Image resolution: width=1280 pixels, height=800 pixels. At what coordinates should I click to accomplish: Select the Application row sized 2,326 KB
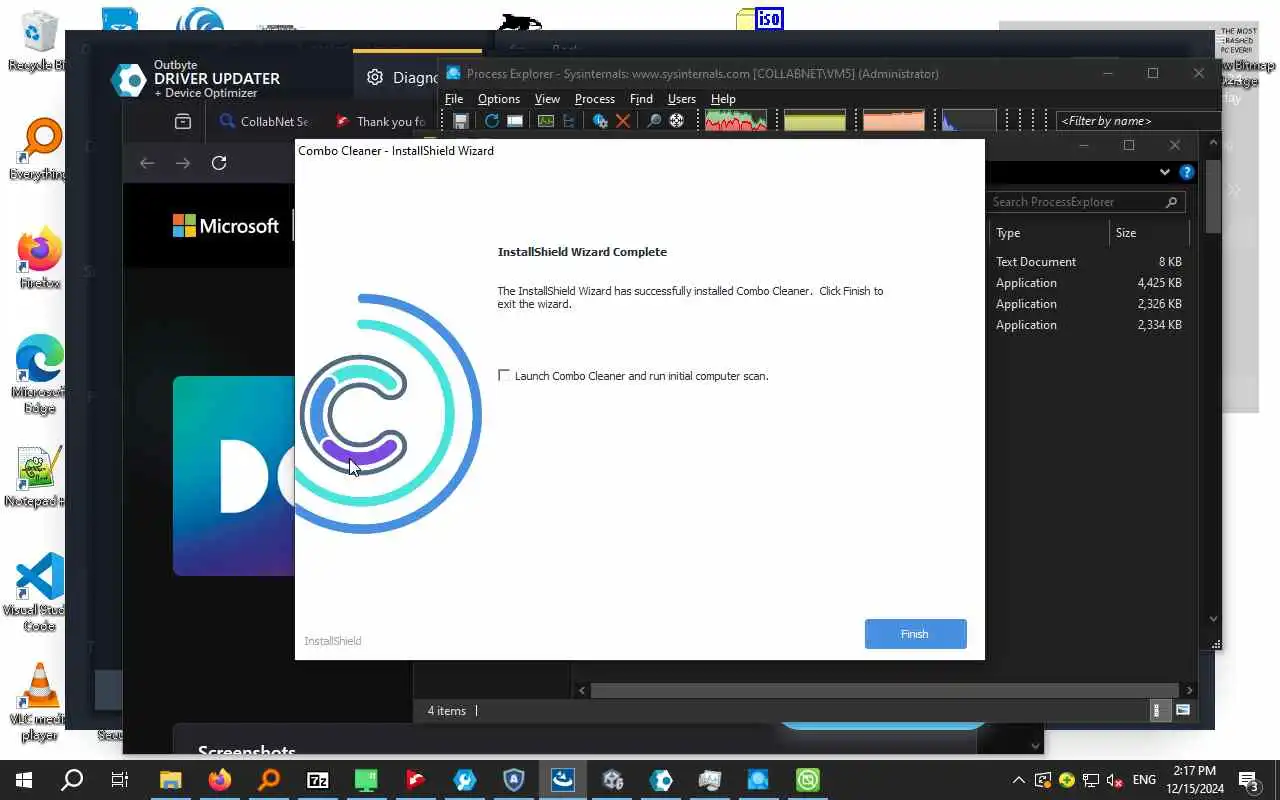[1089, 304]
